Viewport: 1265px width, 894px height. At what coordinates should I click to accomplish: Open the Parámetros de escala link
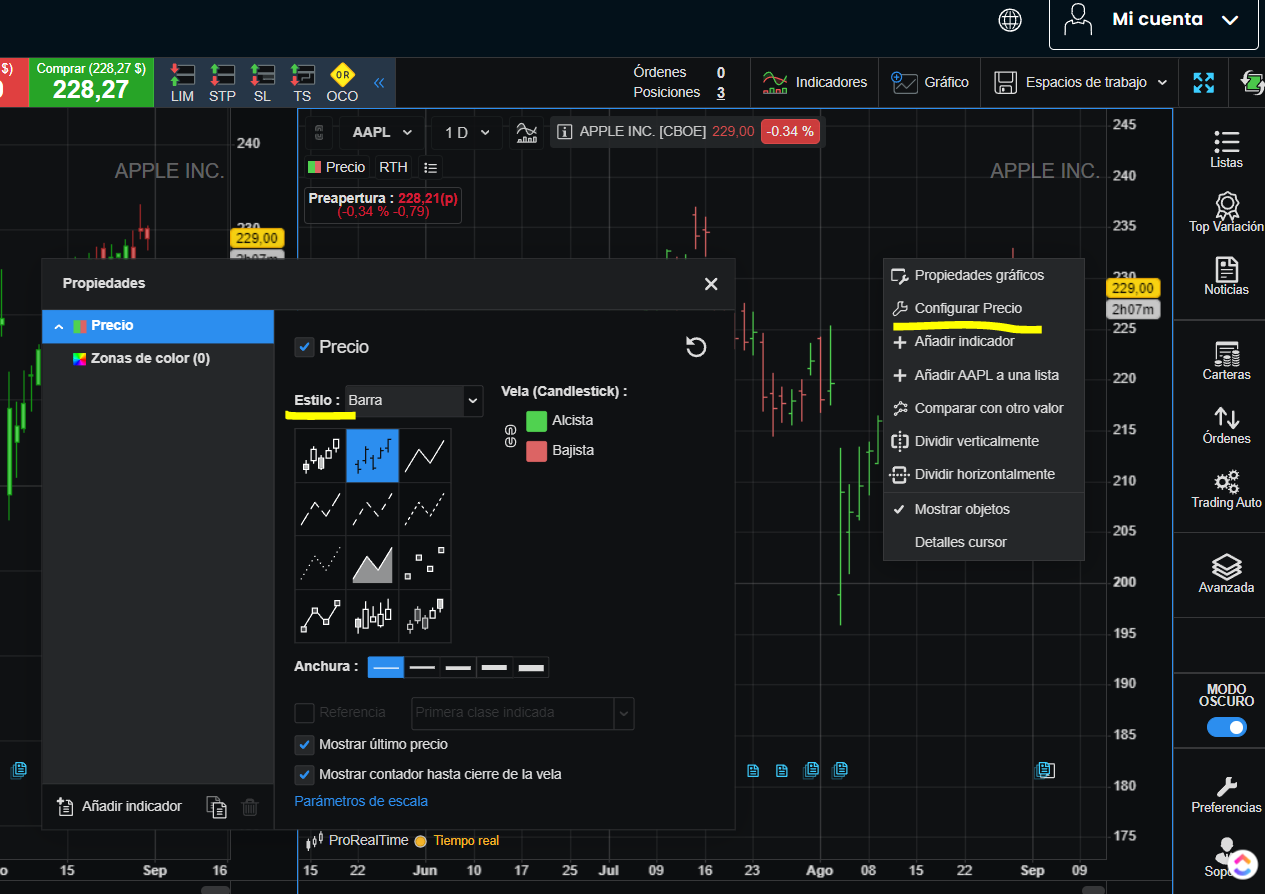click(x=361, y=801)
